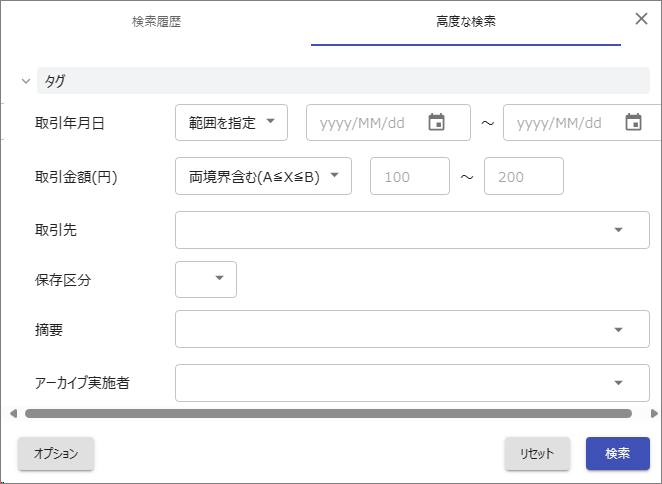
Task: Click the 検索 button
Action: (x=617, y=453)
